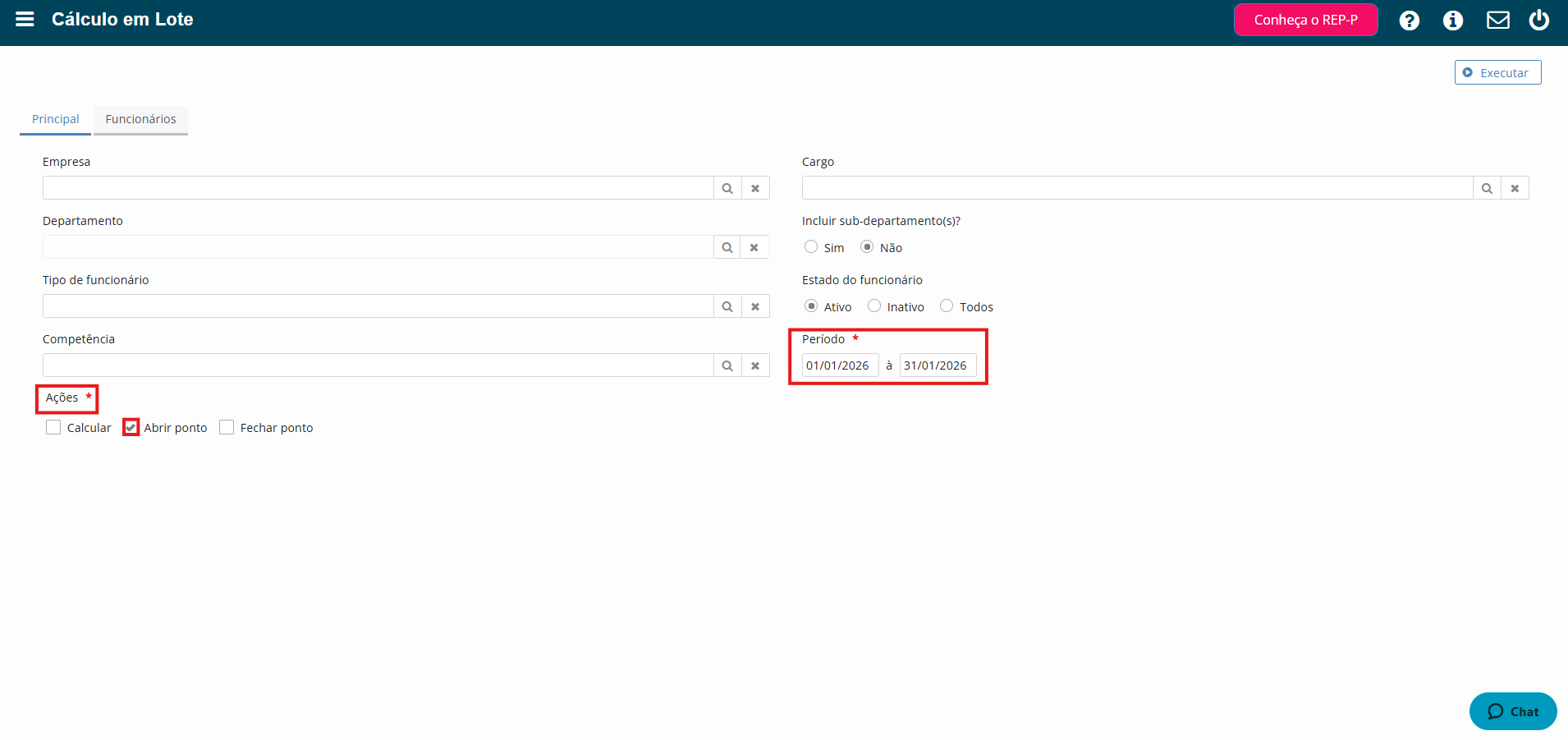The height and width of the screenshot is (740, 1568).
Task: Click into the Departamento input field
Action: 378,247
